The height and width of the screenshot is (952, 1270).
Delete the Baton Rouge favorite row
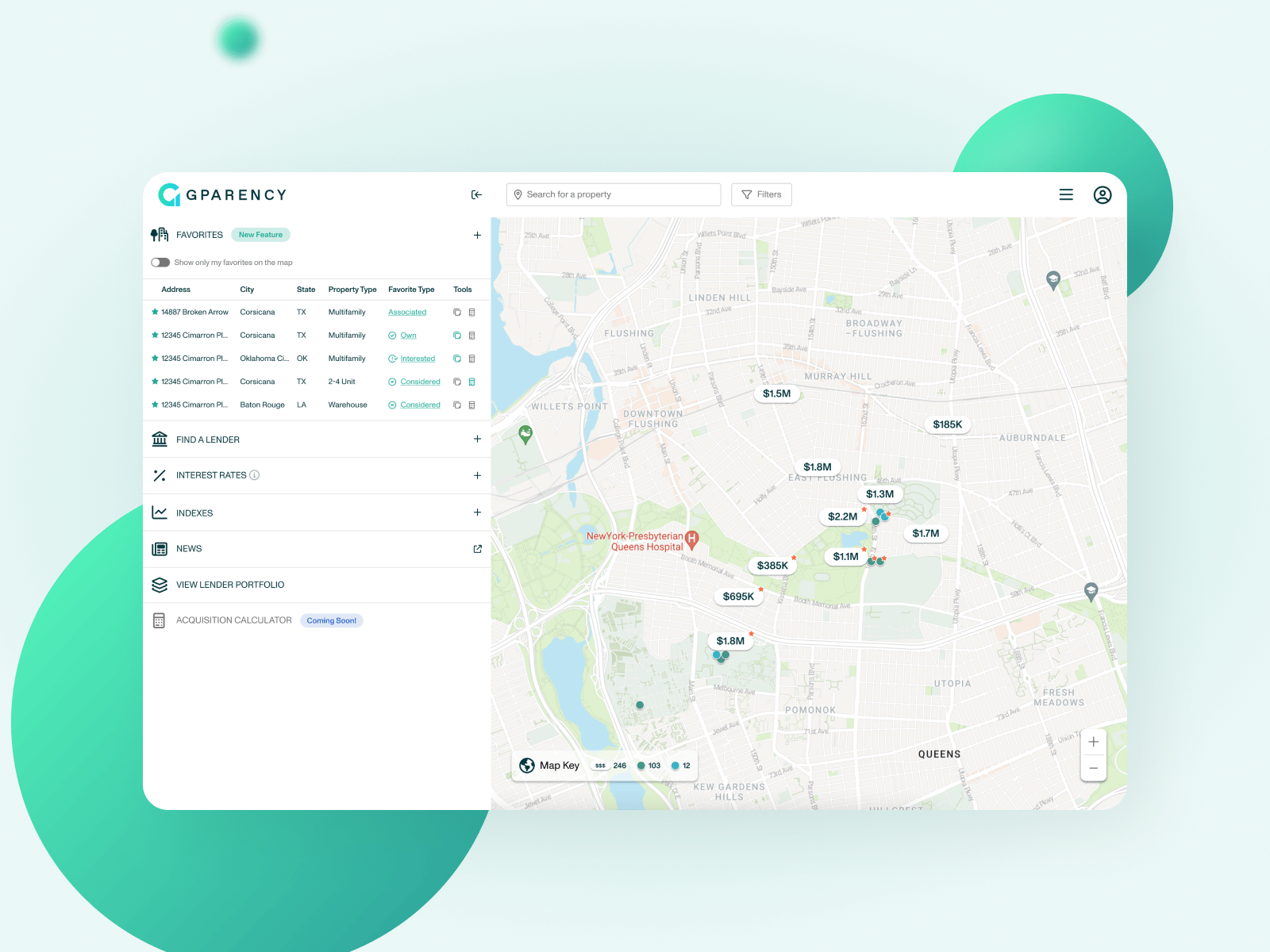click(x=472, y=405)
